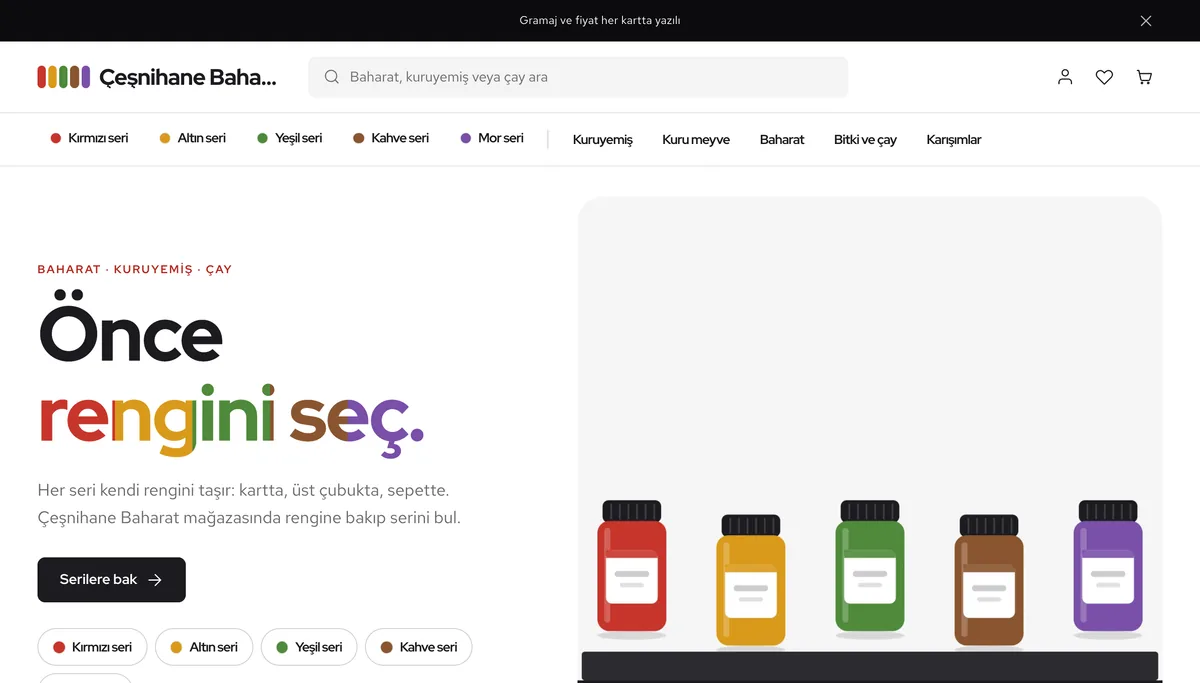Viewport: 1200px width, 683px height.
Task: Select Kahve seri in the navigation bar
Action: [390, 138]
